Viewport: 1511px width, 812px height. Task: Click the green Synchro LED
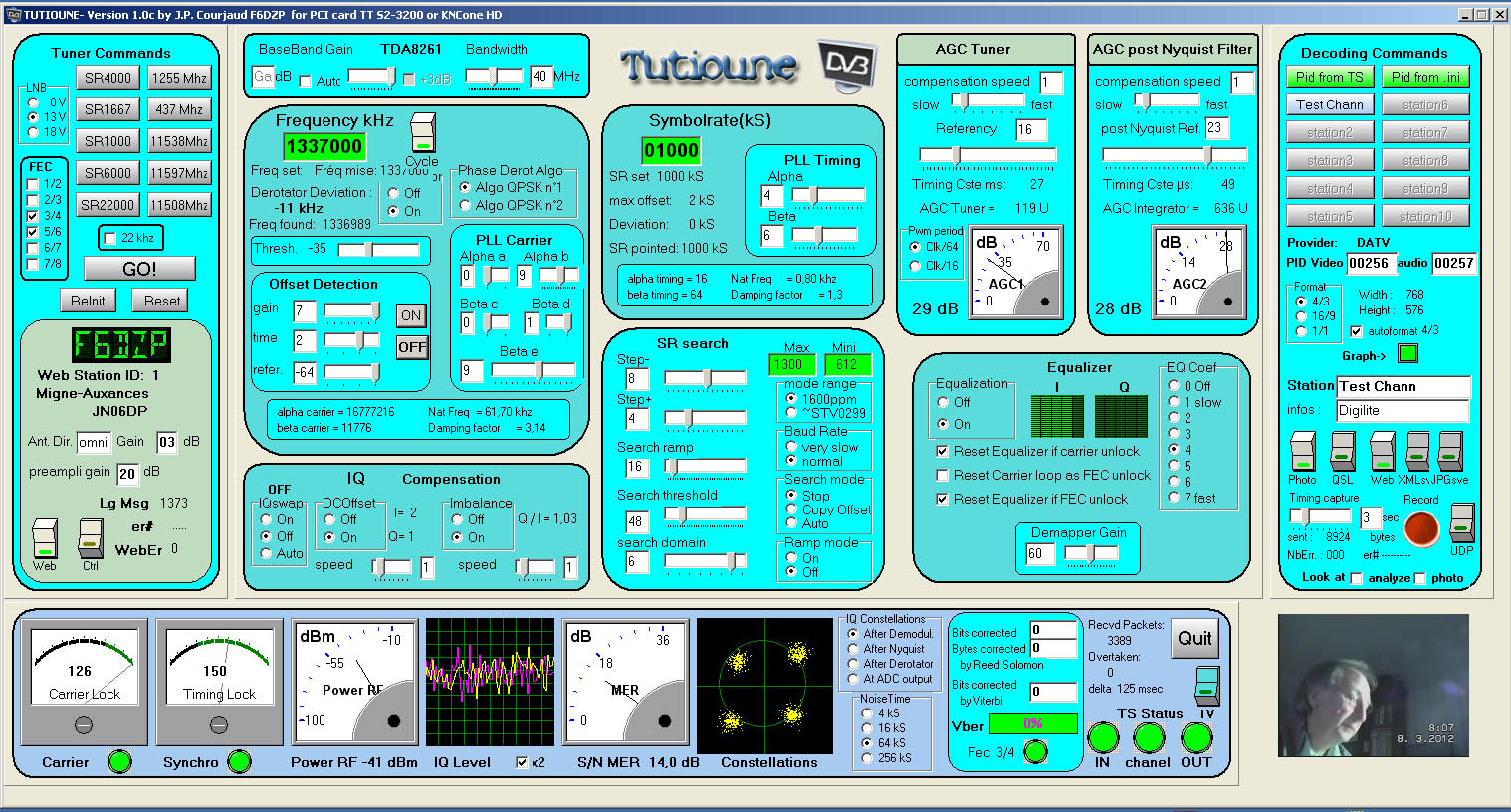239,762
